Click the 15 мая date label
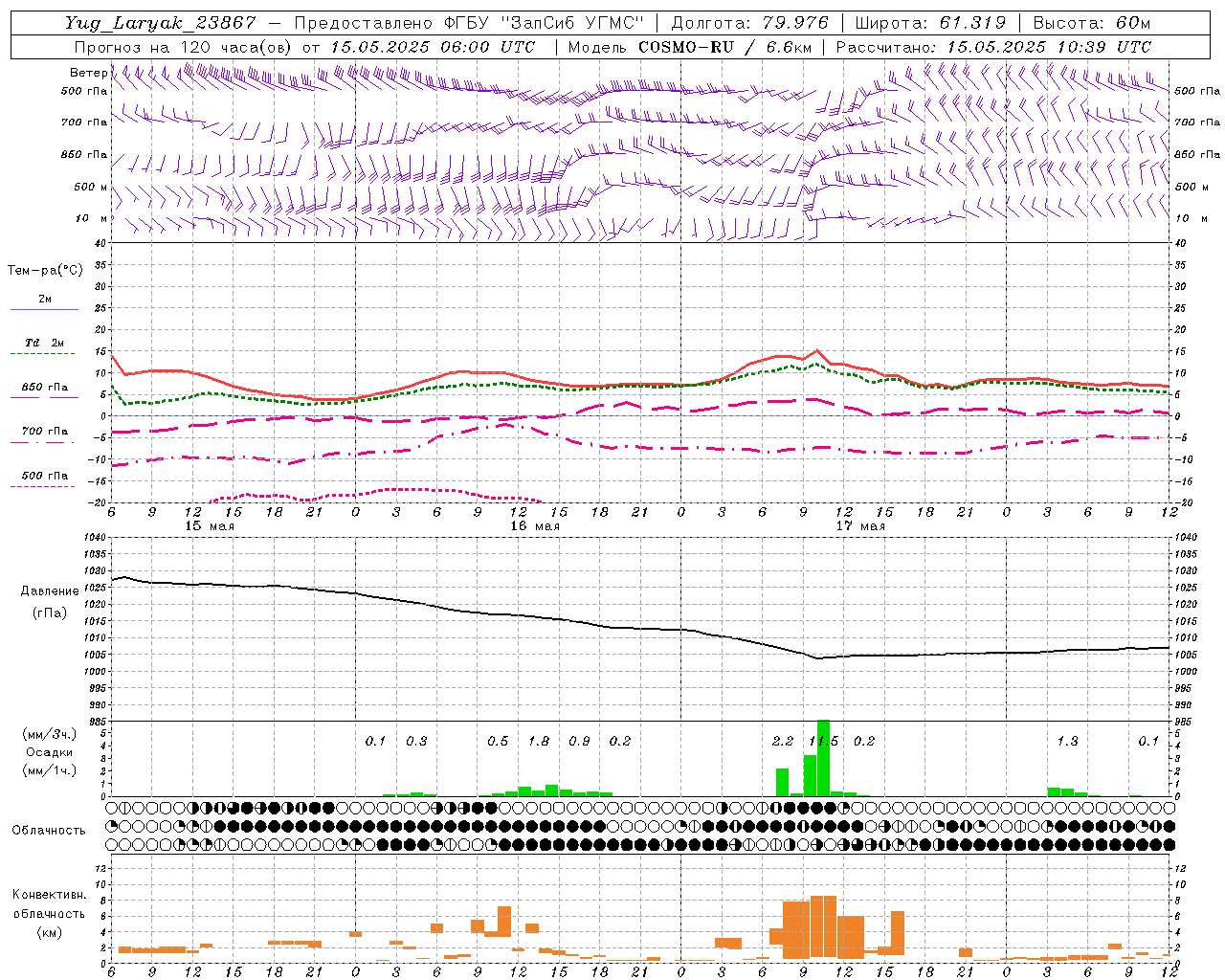Screen dimensions: 1225x980 point(210,525)
